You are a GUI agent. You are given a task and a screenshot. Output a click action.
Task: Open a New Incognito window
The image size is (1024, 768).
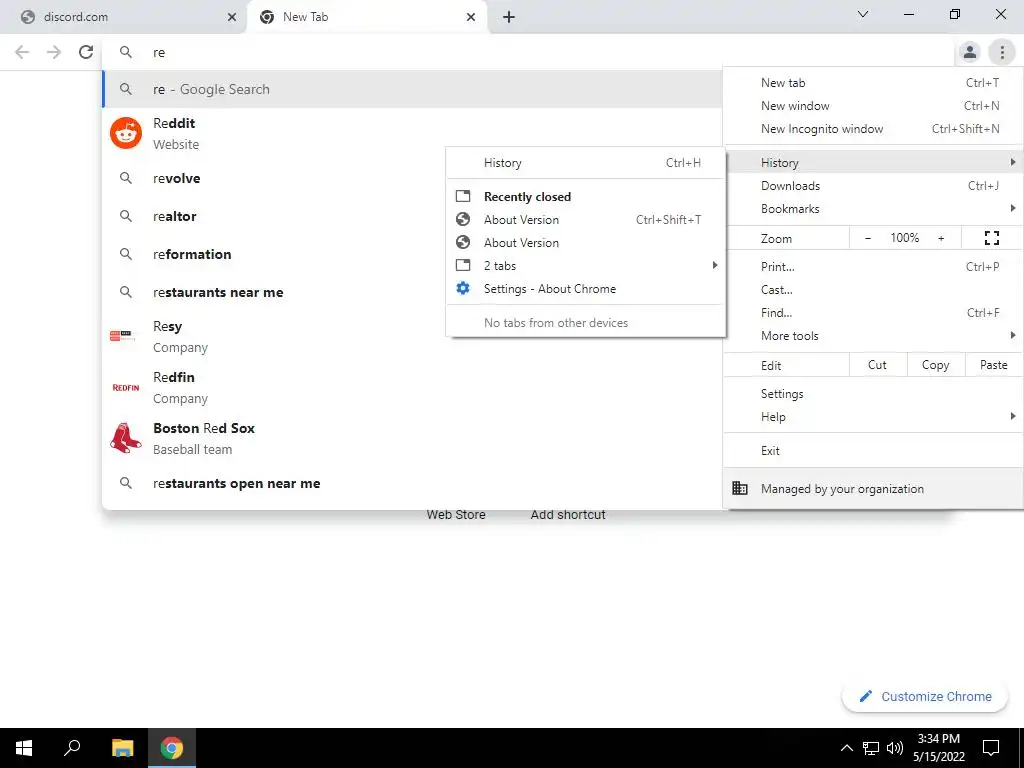pyautogui.click(x=873, y=129)
